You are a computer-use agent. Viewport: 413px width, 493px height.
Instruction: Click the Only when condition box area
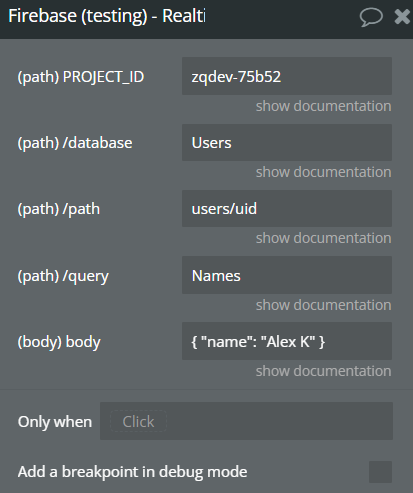tap(246, 421)
